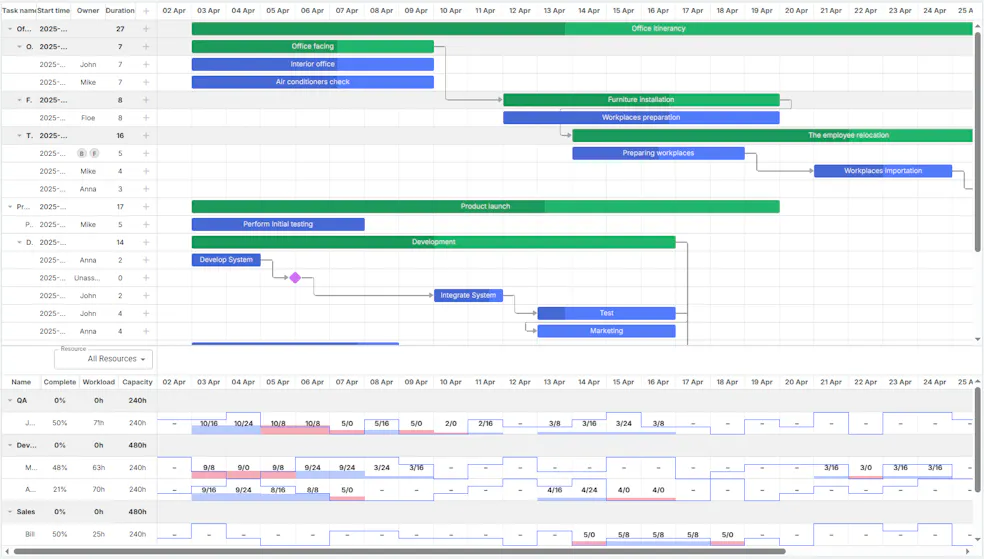Click the Bill resource row name
Image resolution: width=984 pixels, height=559 pixels.
[30, 535]
